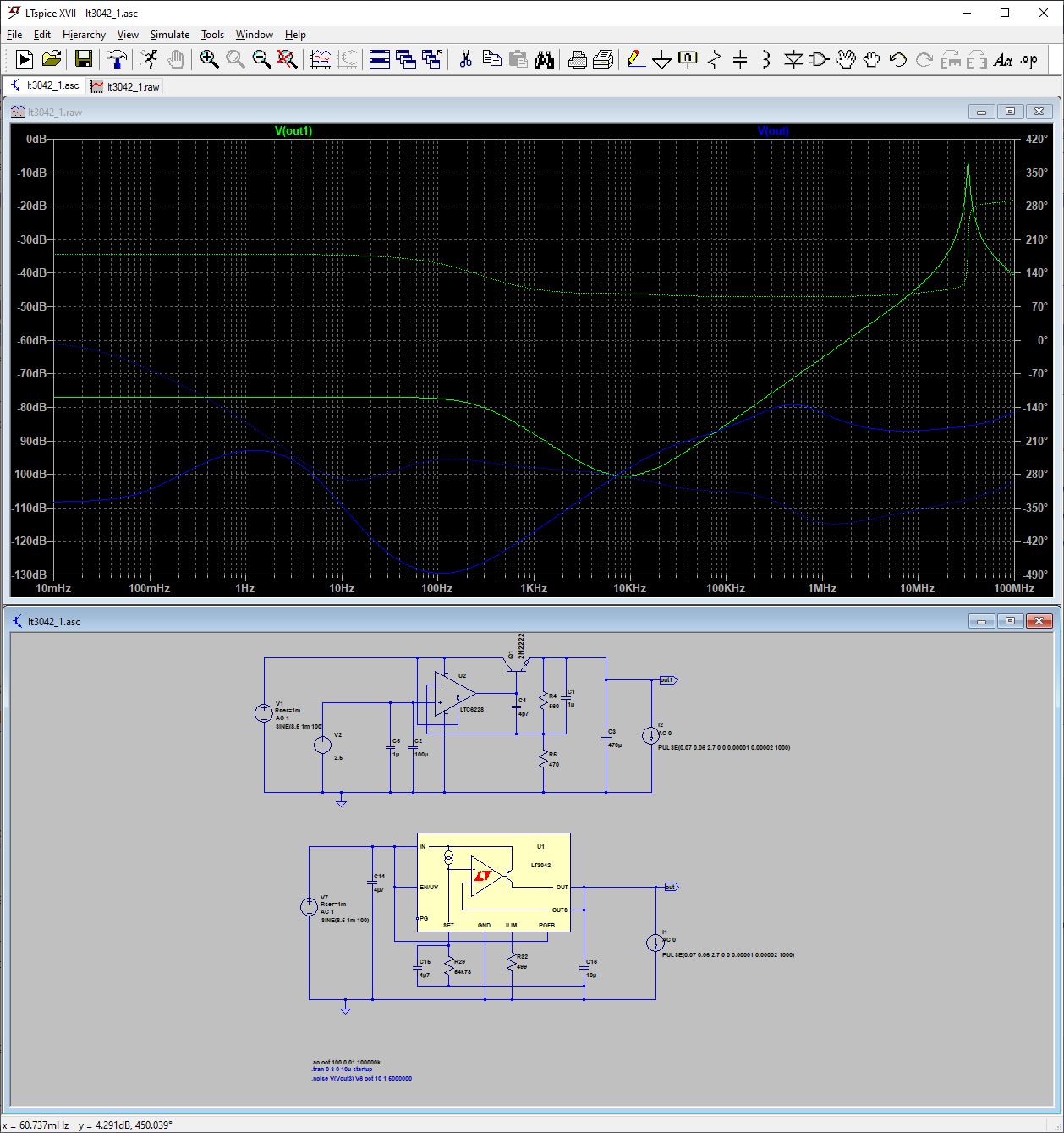Open the Print Setup icon
The width and height of the screenshot is (1064, 1133).
(603, 59)
